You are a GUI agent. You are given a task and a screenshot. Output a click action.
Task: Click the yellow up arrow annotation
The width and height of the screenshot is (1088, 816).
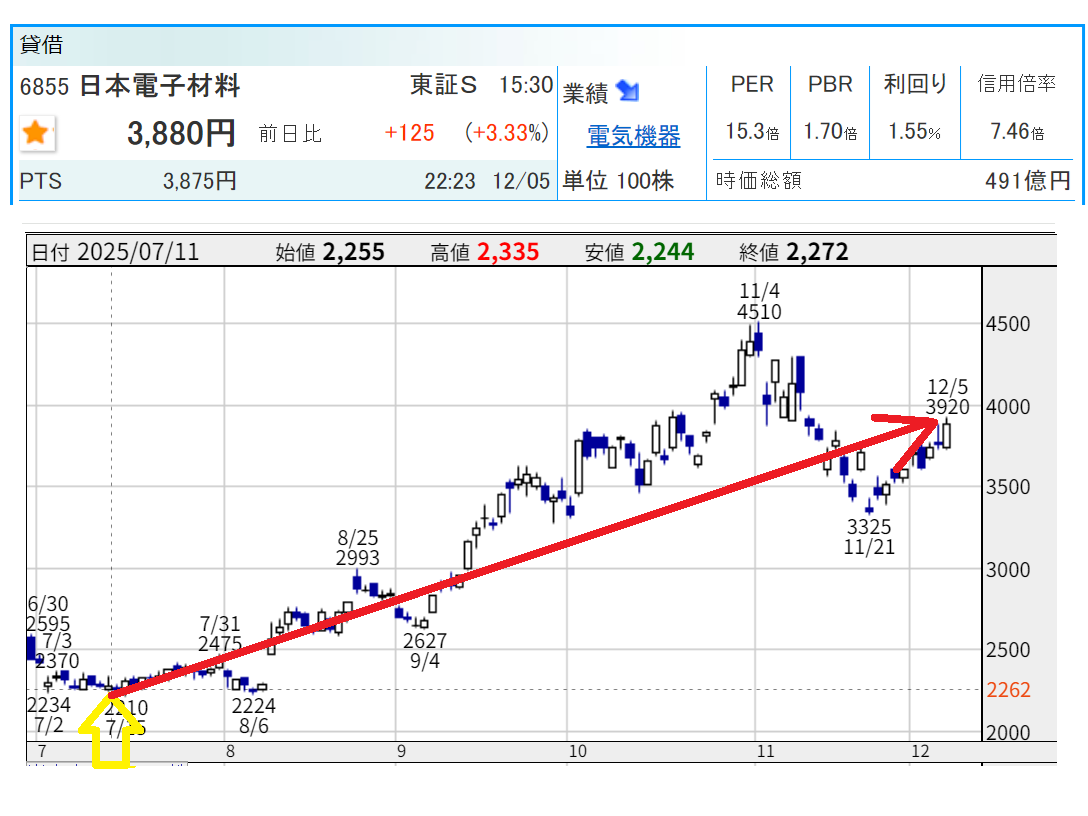pos(112,735)
